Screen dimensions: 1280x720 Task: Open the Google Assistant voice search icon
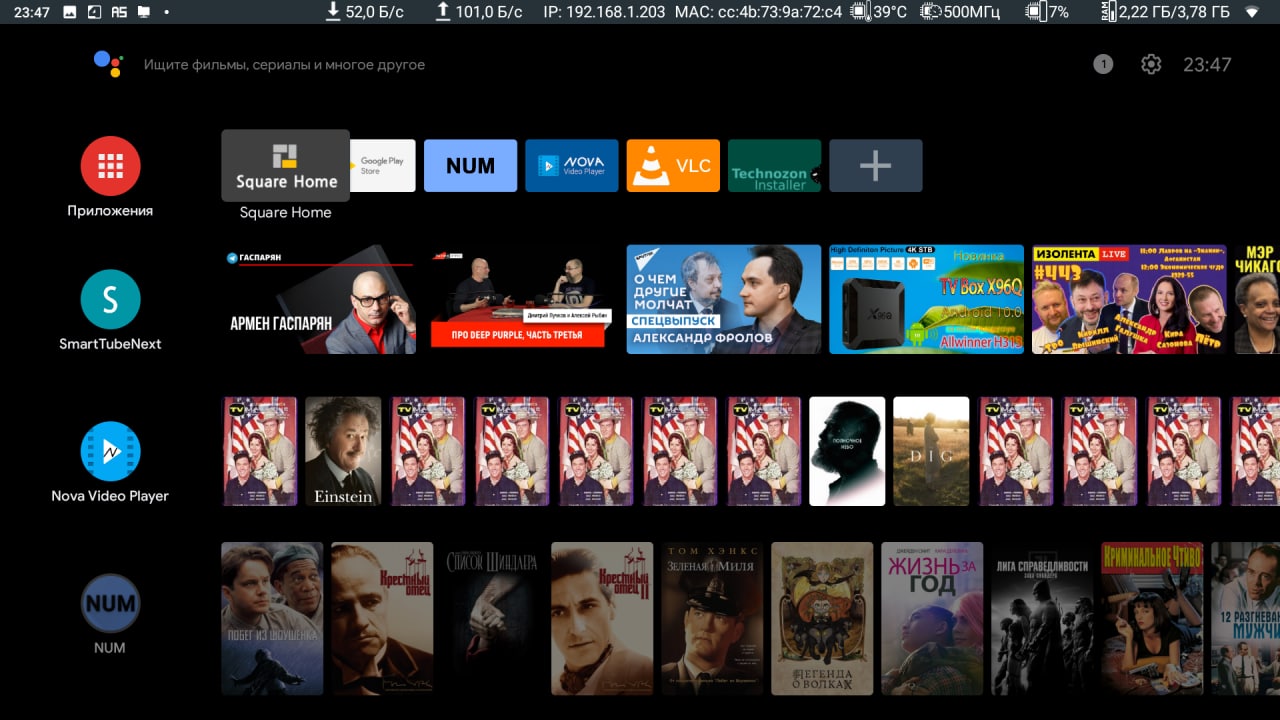click(x=108, y=64)
